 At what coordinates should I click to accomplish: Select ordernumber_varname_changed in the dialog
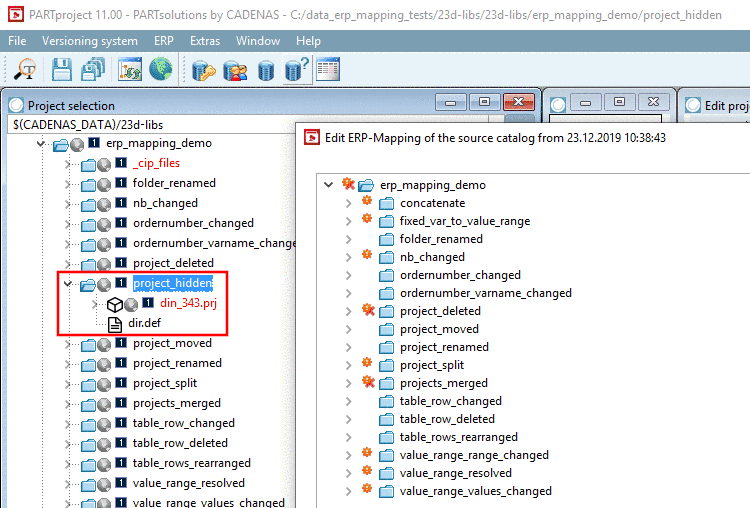pos(485,293)
